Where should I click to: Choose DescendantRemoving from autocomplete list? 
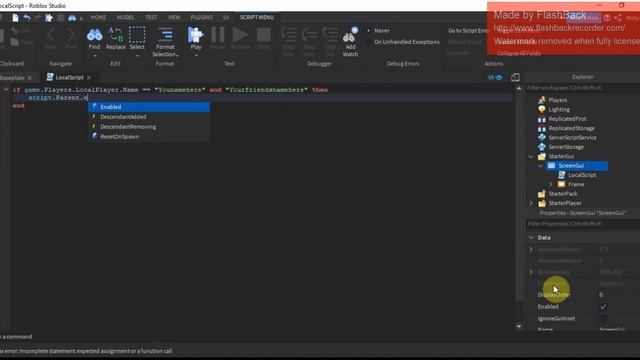(x=149, y=127)
